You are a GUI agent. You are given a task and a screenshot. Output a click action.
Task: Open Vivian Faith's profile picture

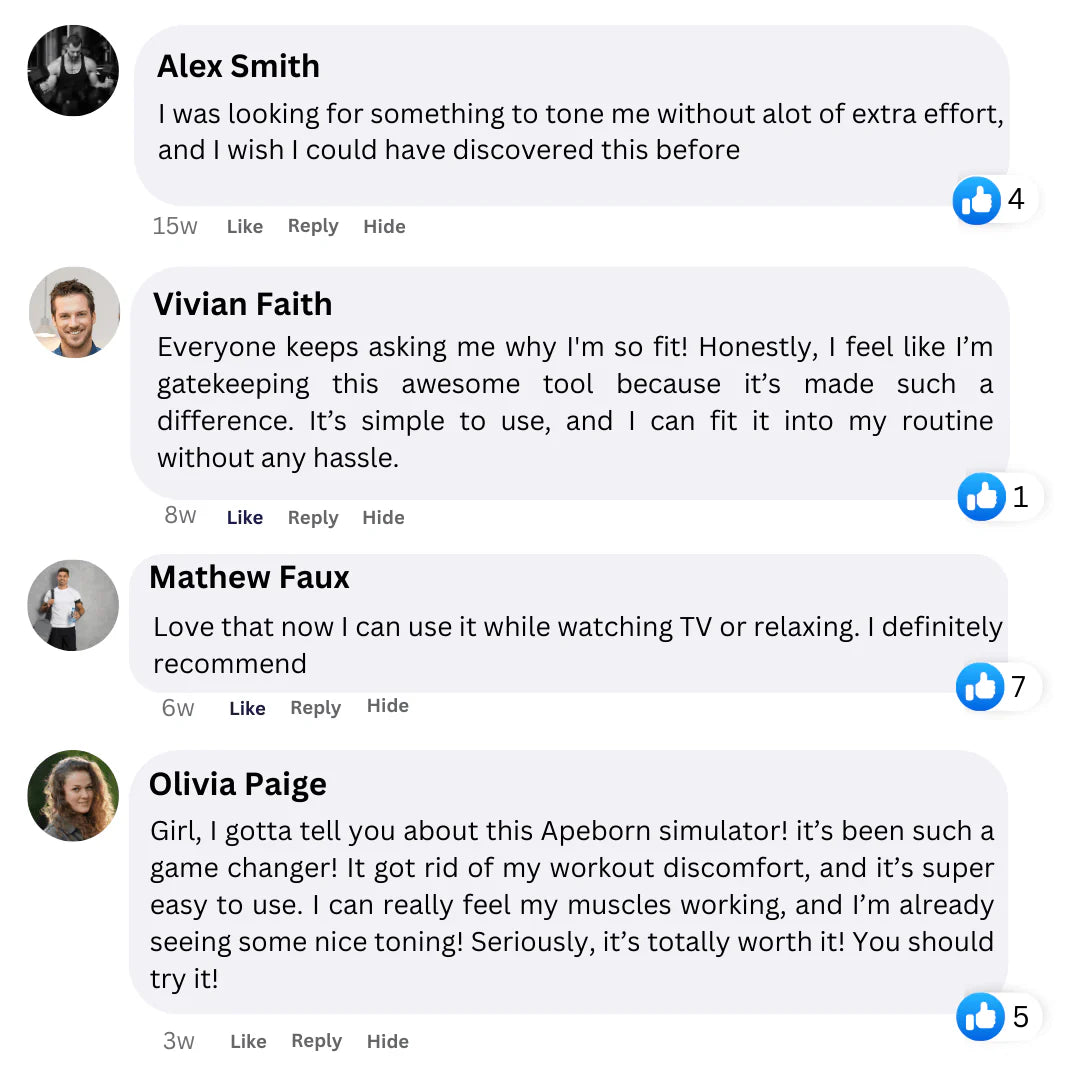[73, 312]
